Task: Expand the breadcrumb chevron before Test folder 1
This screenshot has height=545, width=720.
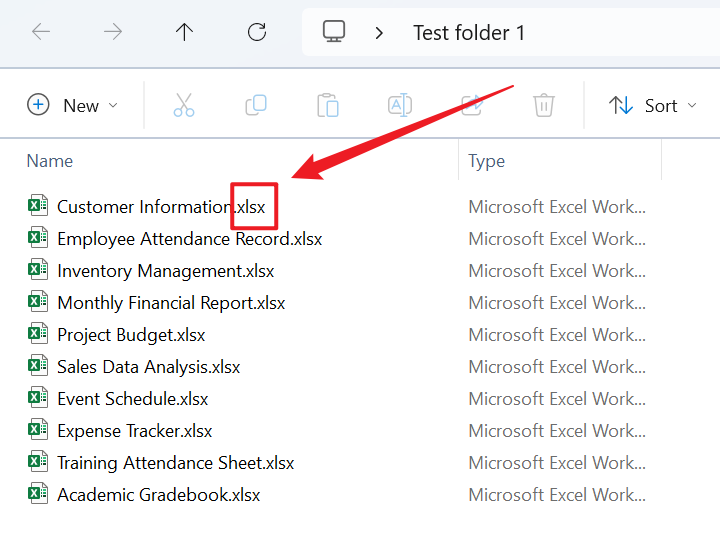Action: tap(379, 32)
